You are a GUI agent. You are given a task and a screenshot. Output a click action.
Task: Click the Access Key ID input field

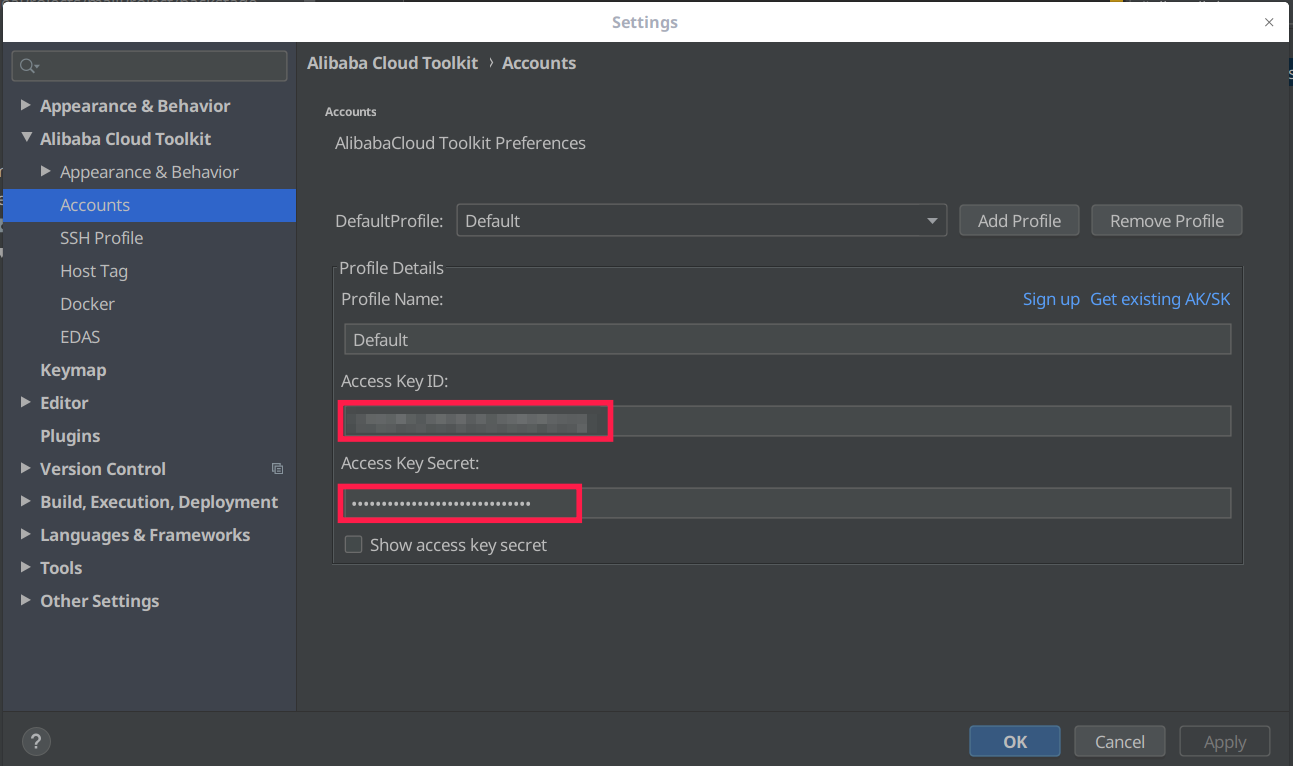(787, 421)
